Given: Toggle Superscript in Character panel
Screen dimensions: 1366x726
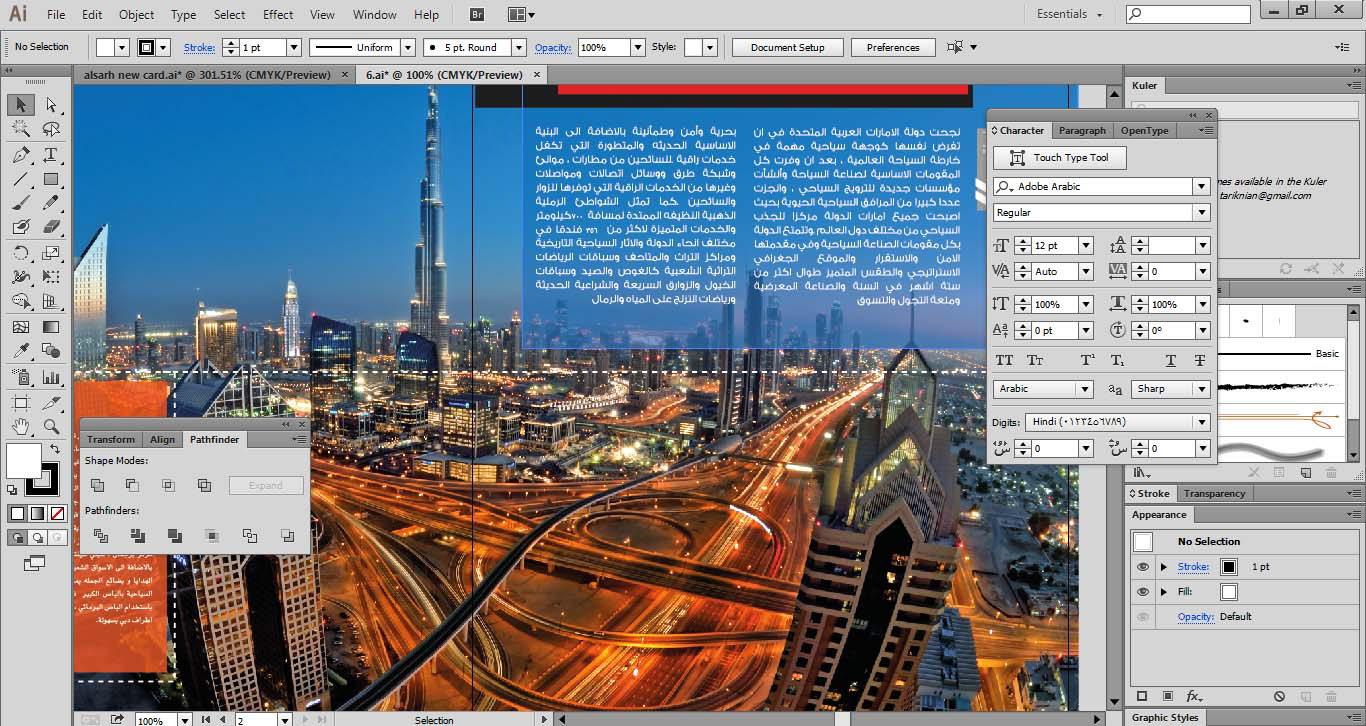Looking at the screenshot, I should (1087, 360).
